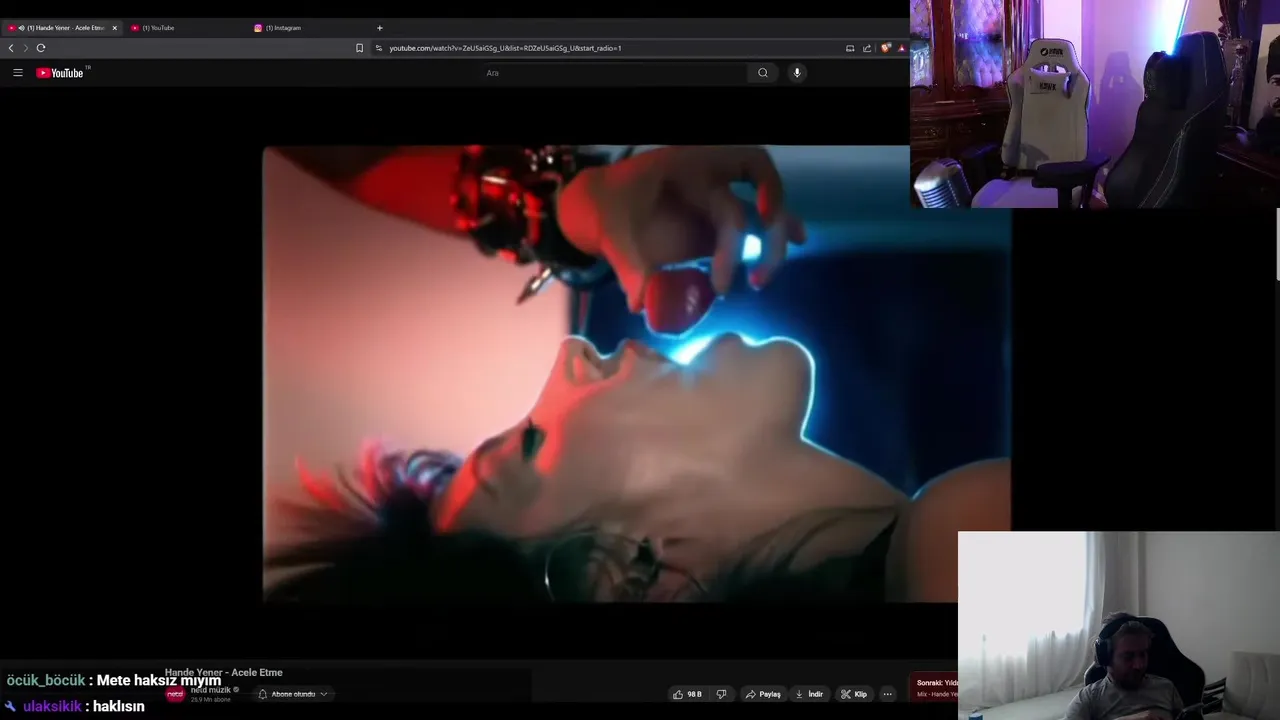Reload the page with the refresh icon
This screenshot has width=1280, height=720.
(x=41, y=48)
